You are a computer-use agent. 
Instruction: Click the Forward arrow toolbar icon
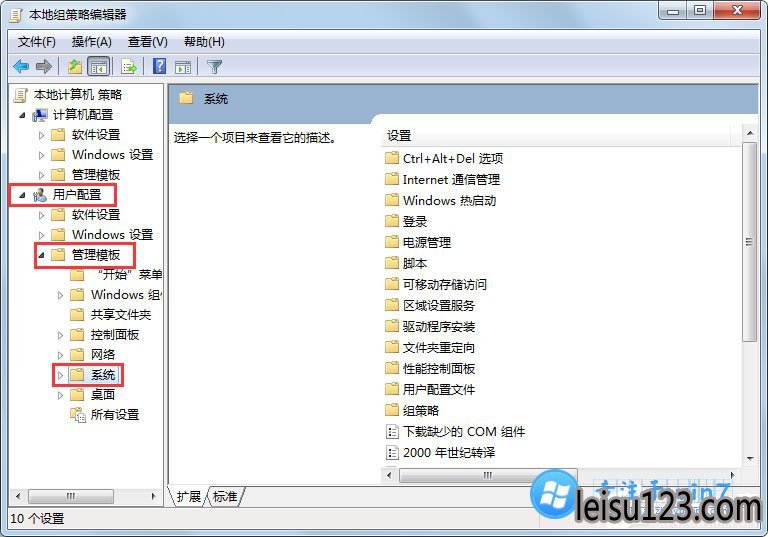pos(44,66)
